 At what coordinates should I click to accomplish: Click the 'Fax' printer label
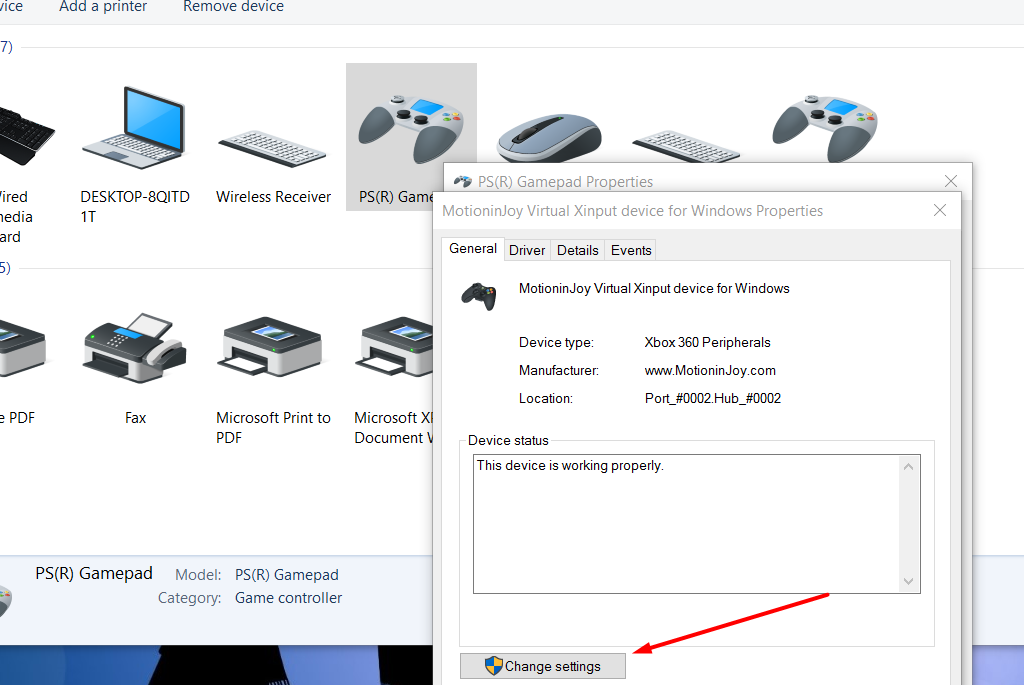point(135,418)
